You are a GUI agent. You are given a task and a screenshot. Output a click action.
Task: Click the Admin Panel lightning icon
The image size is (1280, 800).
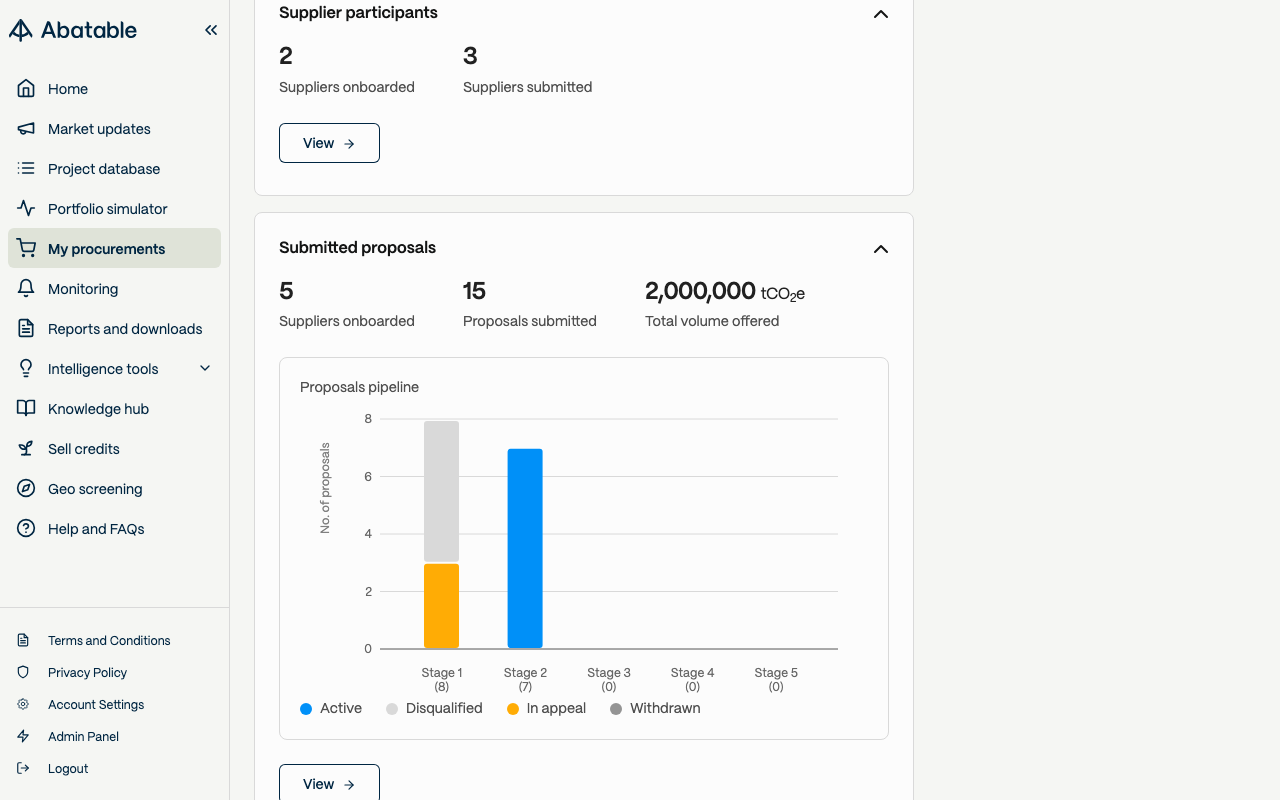pyautogui.click(x=23, y=737)
